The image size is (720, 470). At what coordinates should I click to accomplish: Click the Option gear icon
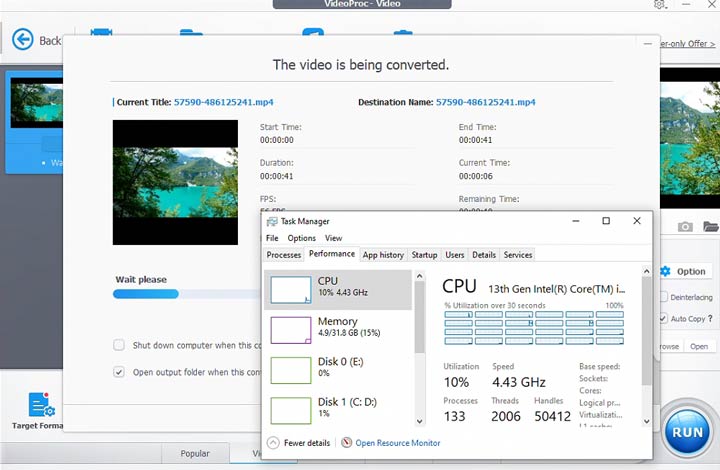coord(665,271)
